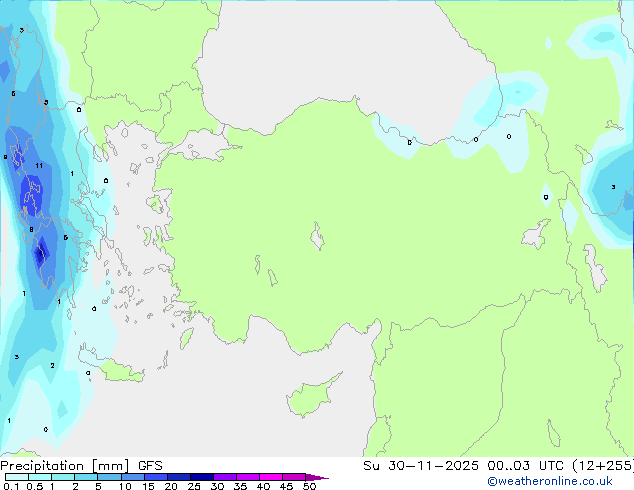Viewport: 634px width, 490px height.
Task: Click the legend label 10
Action: (x=125, y=486)
